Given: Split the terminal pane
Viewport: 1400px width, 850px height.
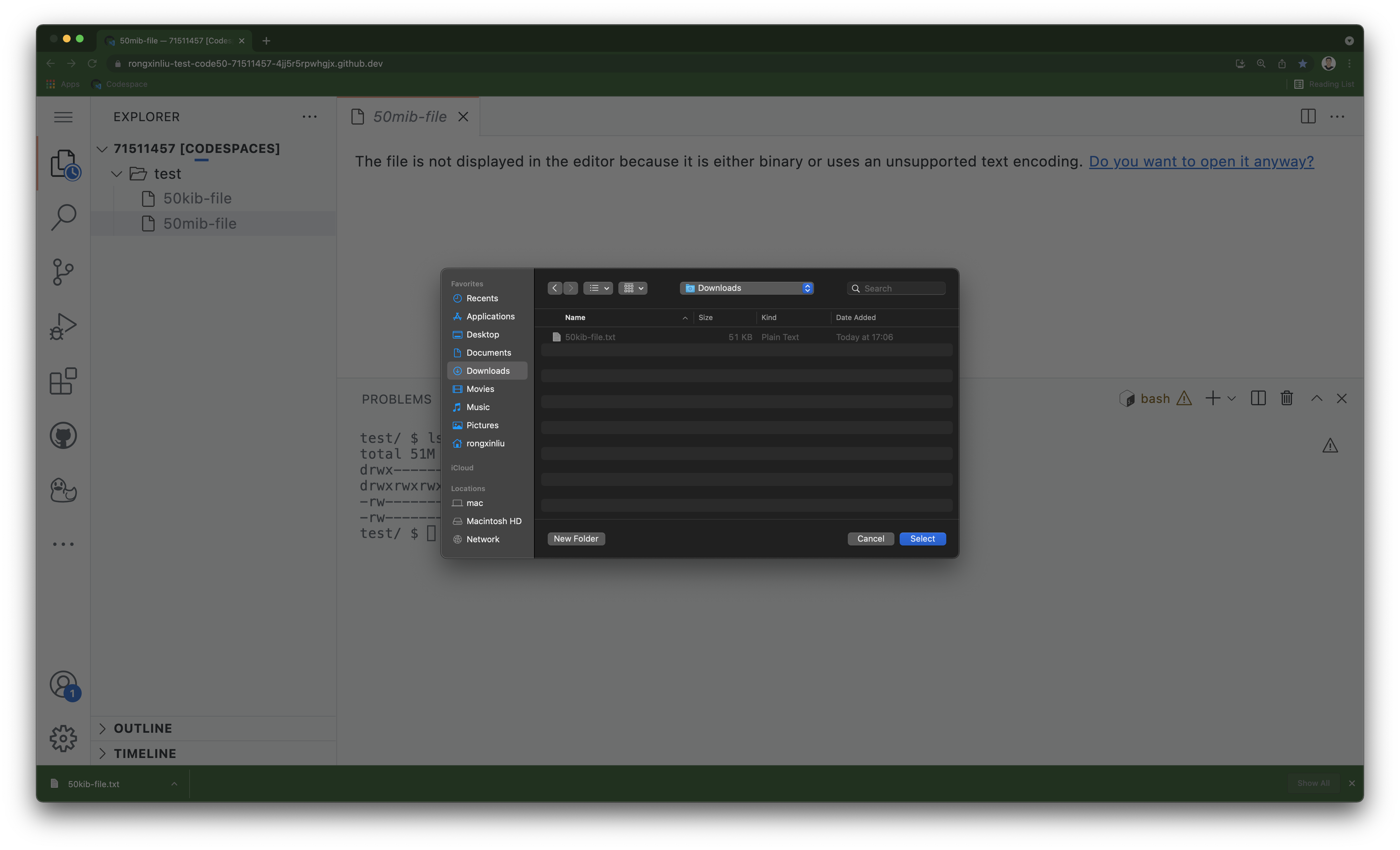Looking at the screenshot, I should [1258, 398].
